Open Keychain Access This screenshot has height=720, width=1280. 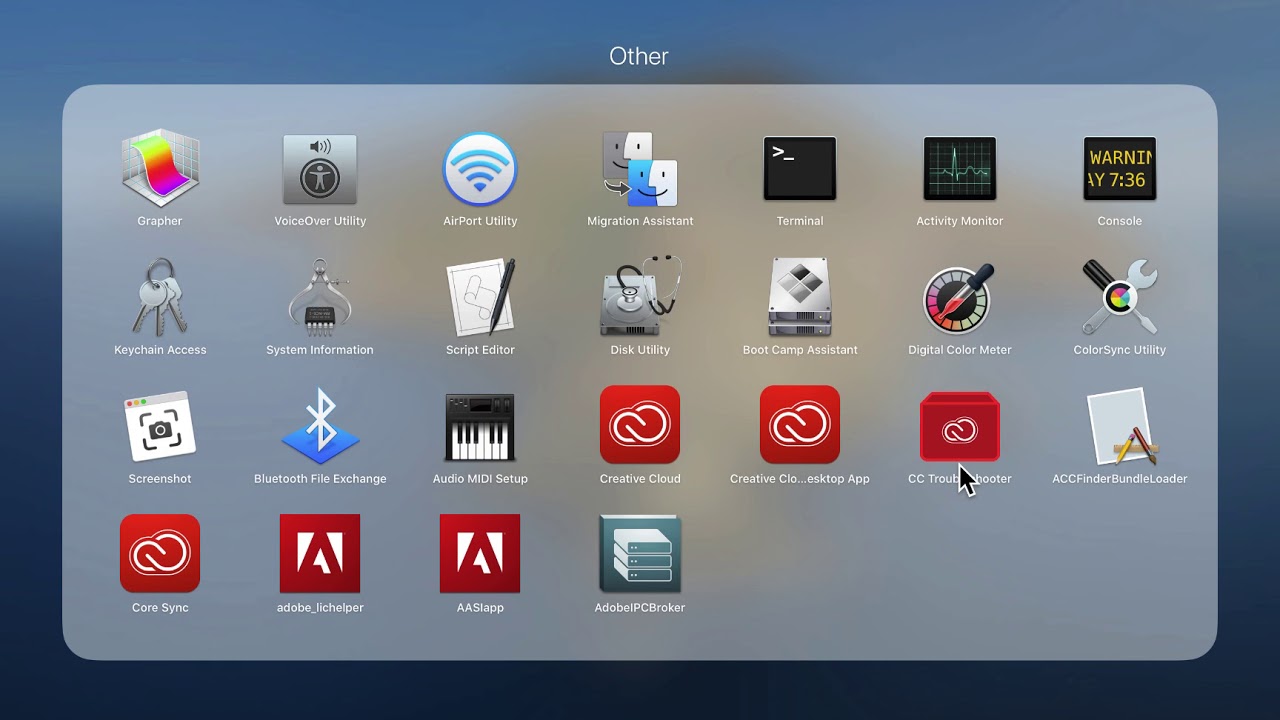coord(160,297)
